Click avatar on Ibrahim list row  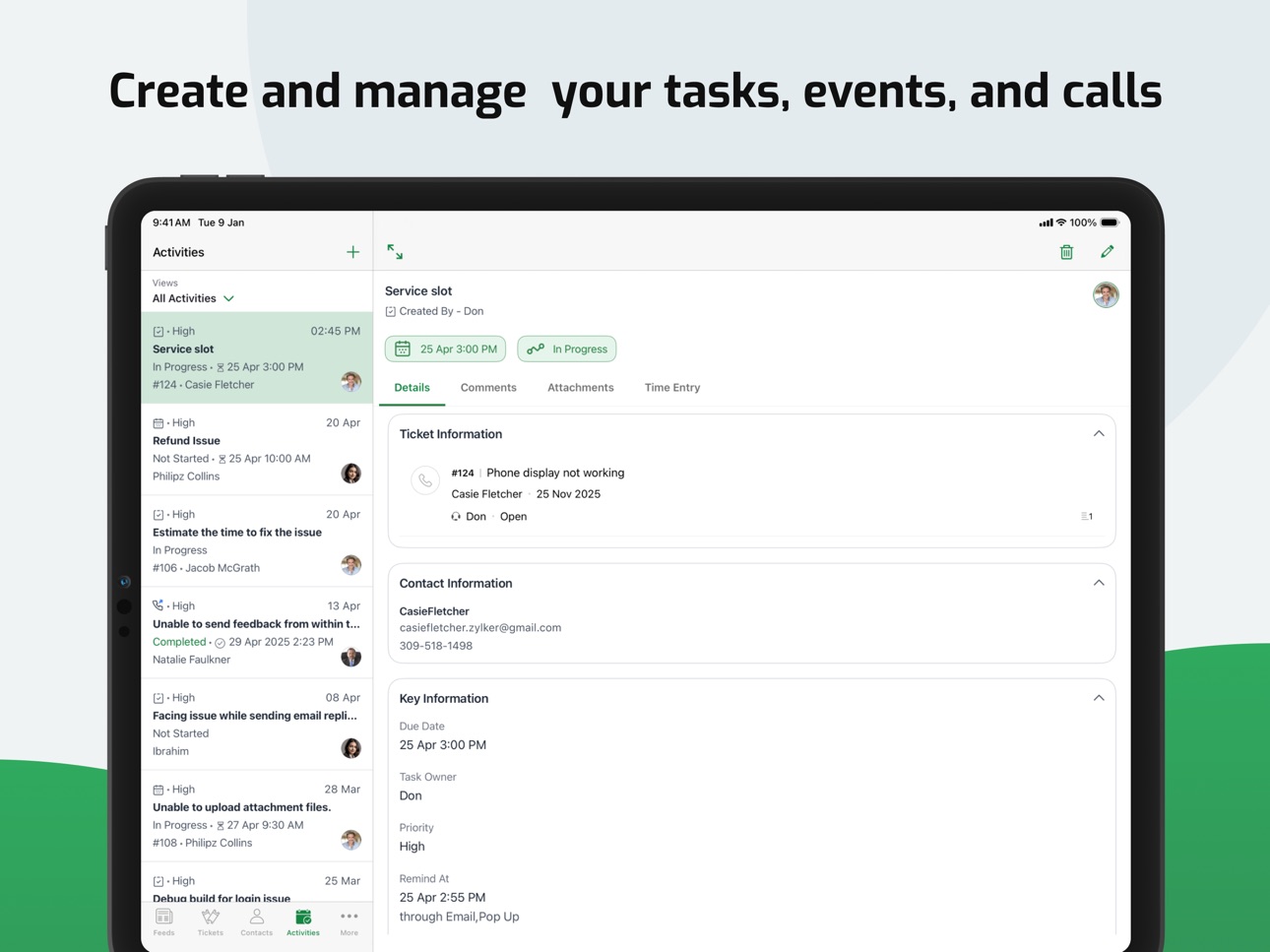point(350,748)
